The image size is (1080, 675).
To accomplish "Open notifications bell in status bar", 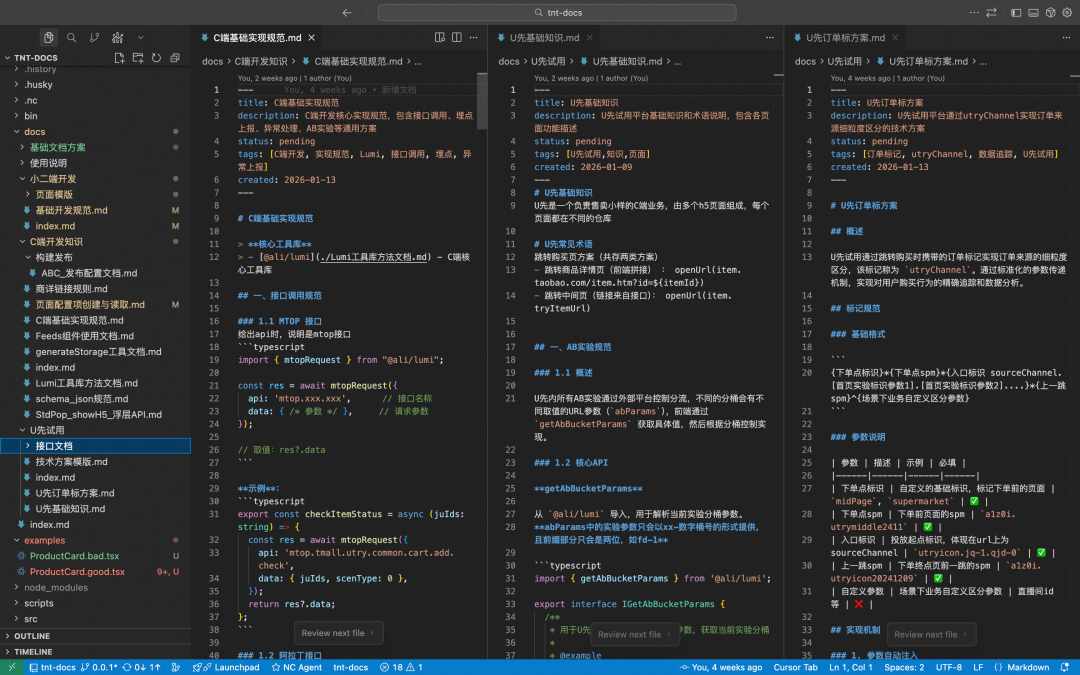I will [x=1066, y=667].
